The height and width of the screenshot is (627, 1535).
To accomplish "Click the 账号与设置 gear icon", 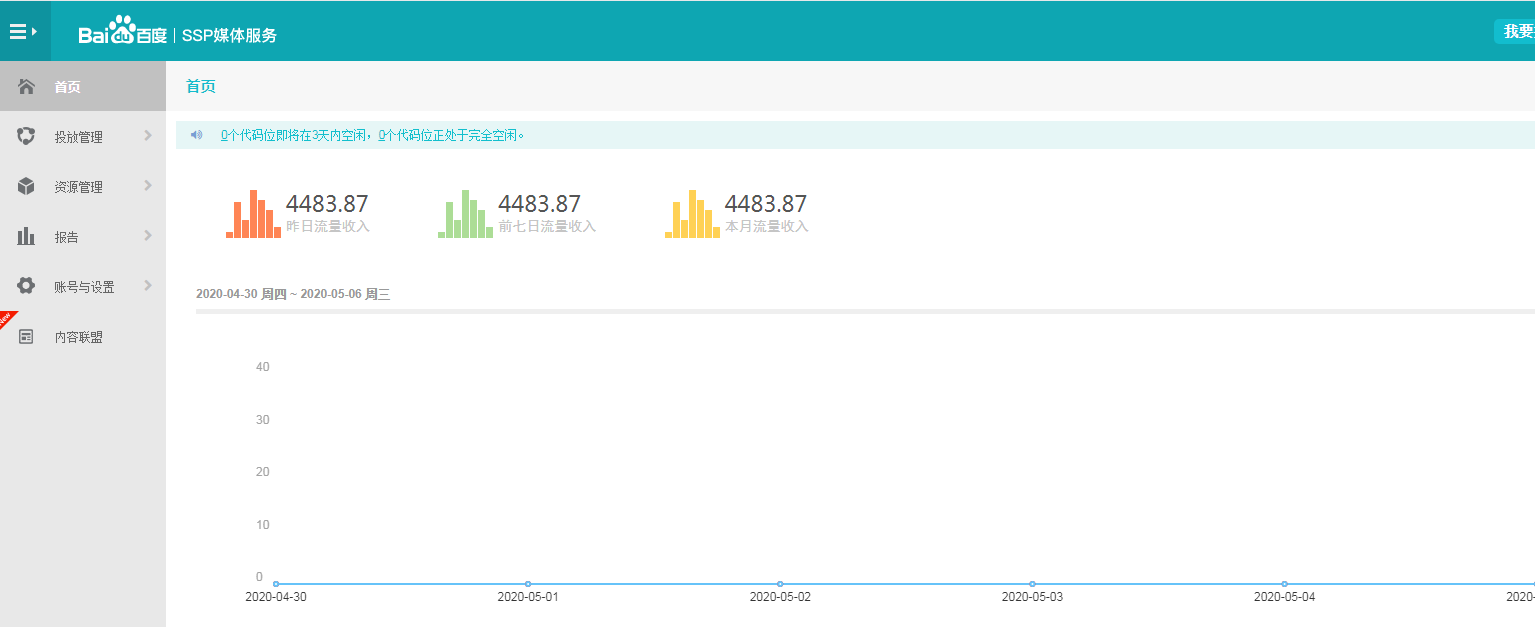I will click(x=27, y=286).
